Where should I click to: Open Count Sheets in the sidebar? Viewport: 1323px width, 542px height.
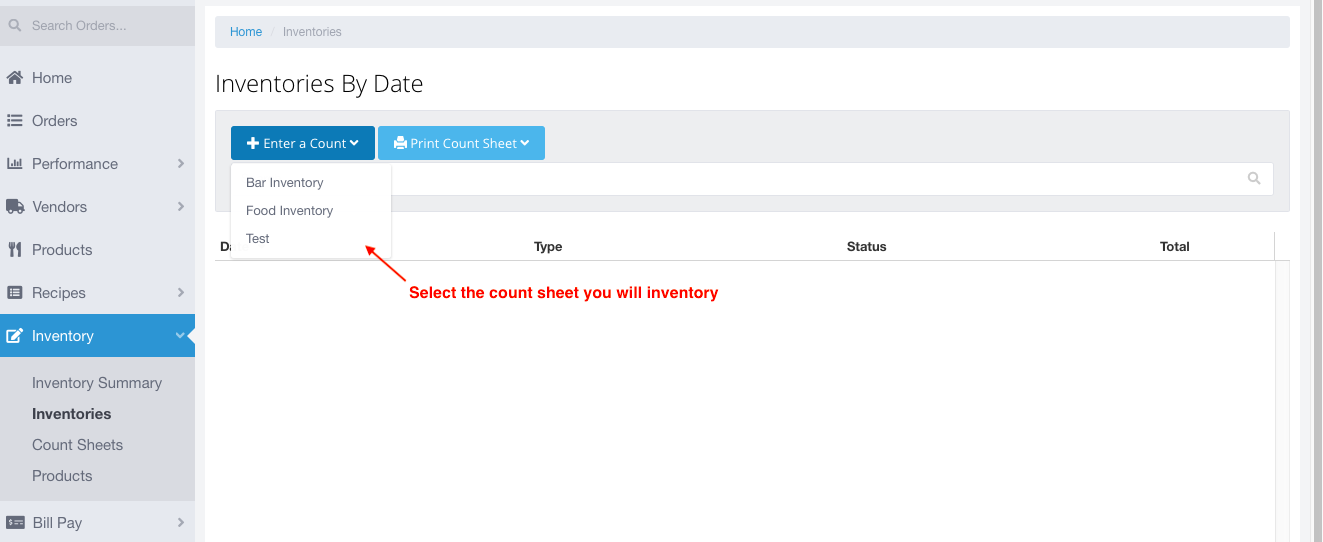tap(78, 445)
